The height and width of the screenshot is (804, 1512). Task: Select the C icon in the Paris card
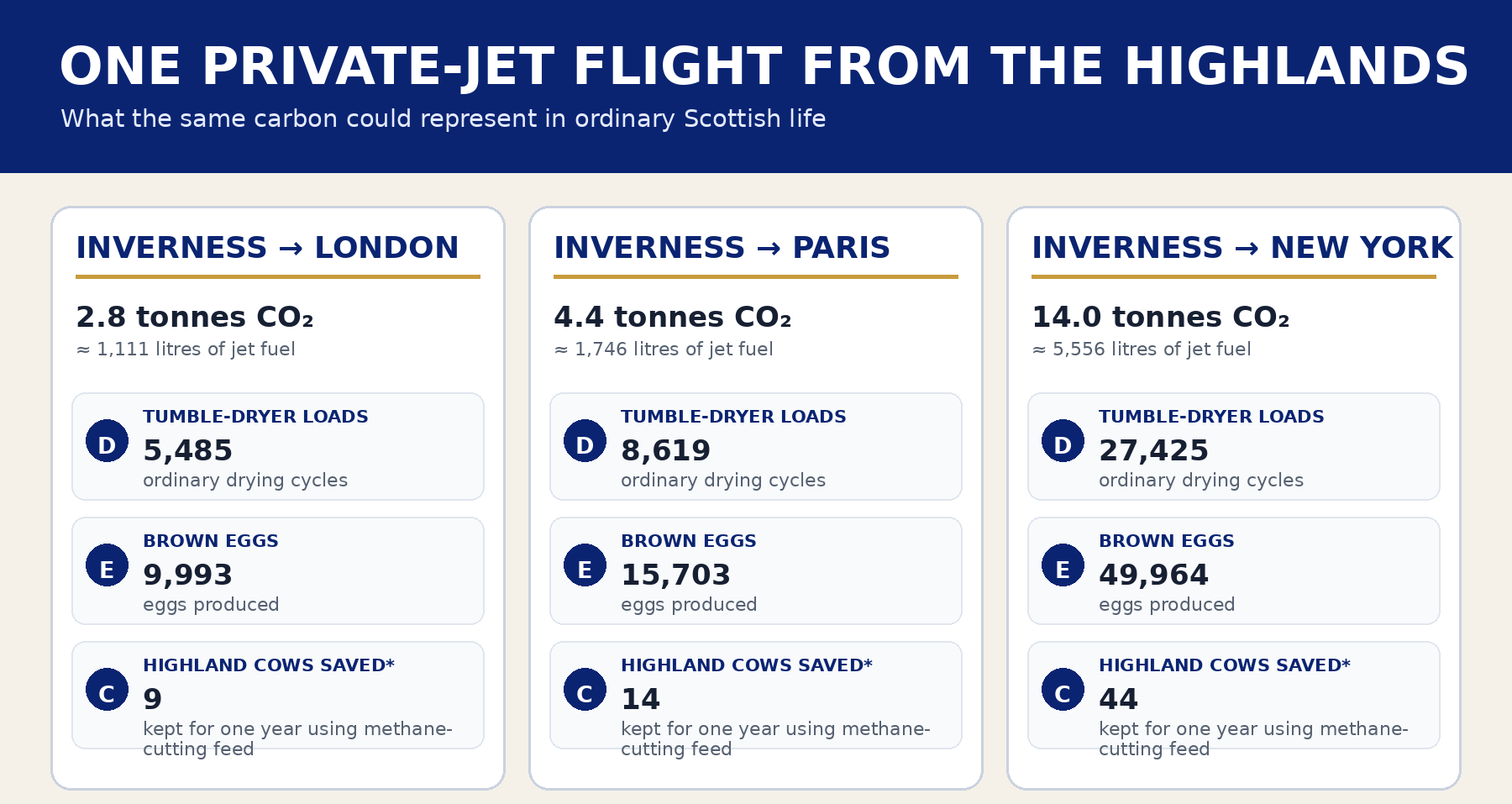[585, 689]
